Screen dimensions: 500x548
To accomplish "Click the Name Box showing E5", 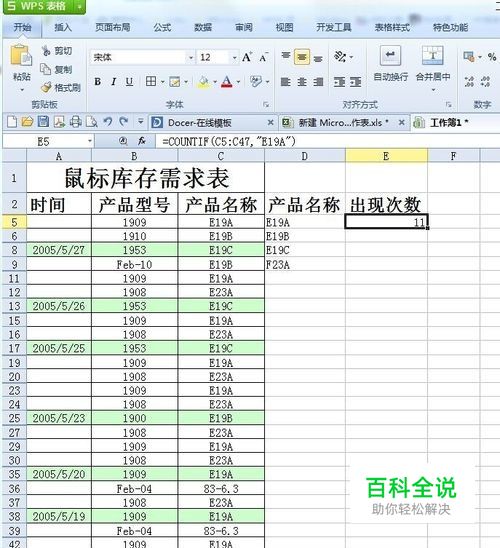I will (x=48, y=141).
